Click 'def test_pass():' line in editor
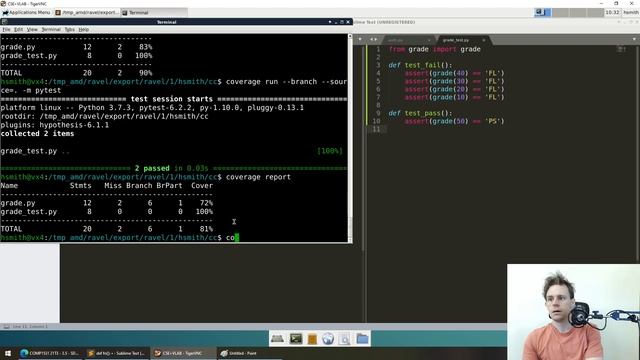This screenshot has height=360, width=640. click(420, 113)
